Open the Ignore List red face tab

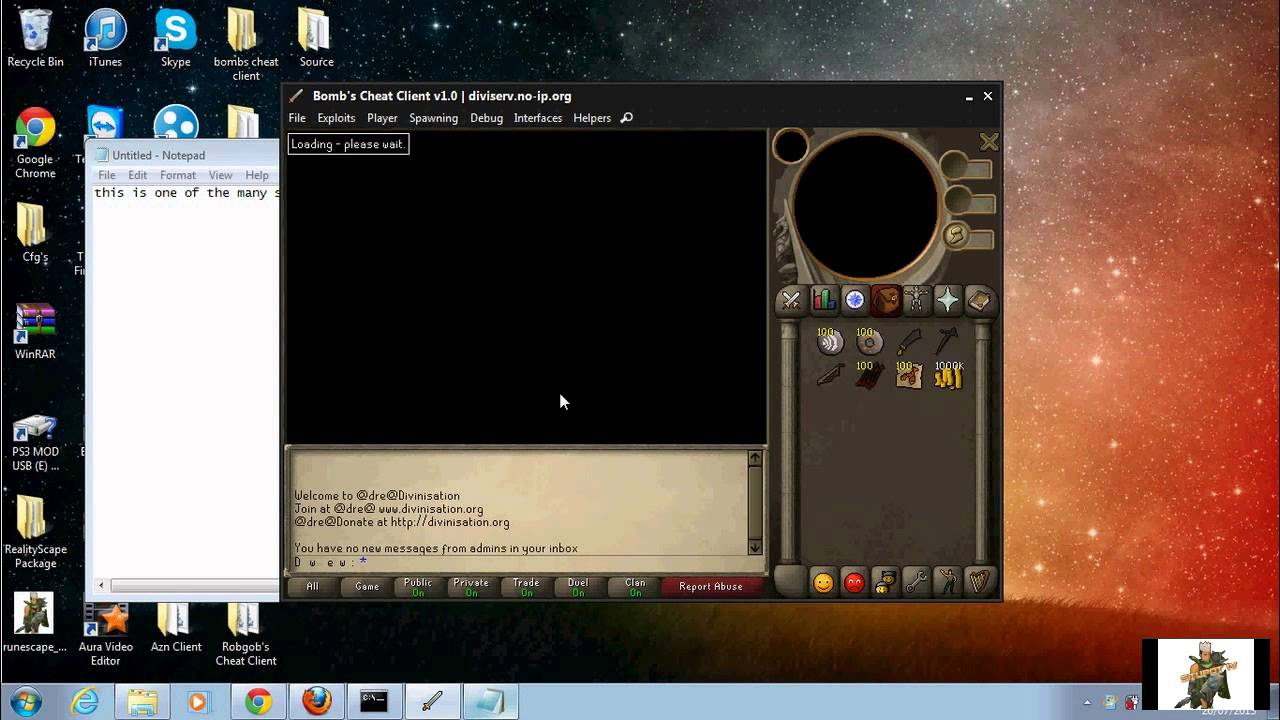(x=854, y=582)
